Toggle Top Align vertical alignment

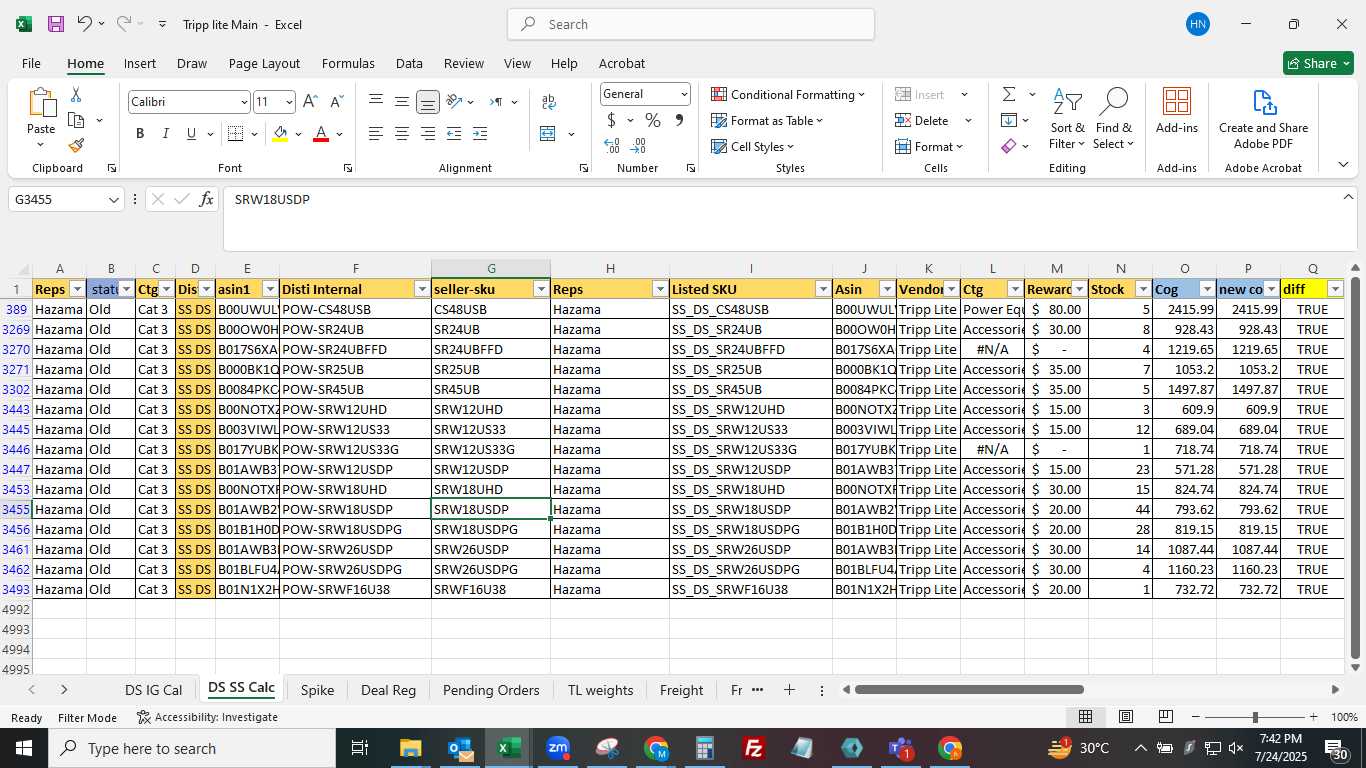pyautogui.click(x=376, y=102)
